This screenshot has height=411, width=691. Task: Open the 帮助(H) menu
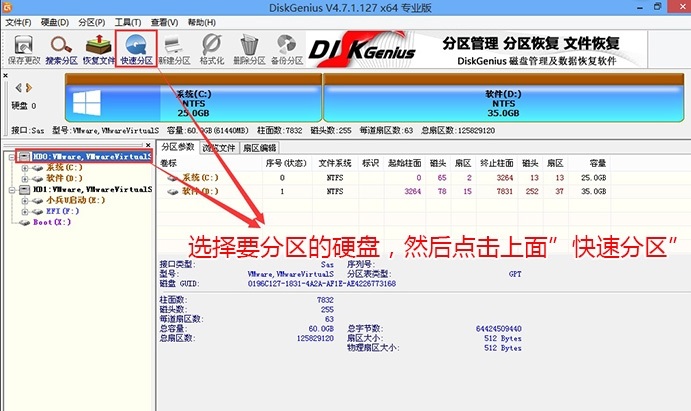[x=201, y=22]
